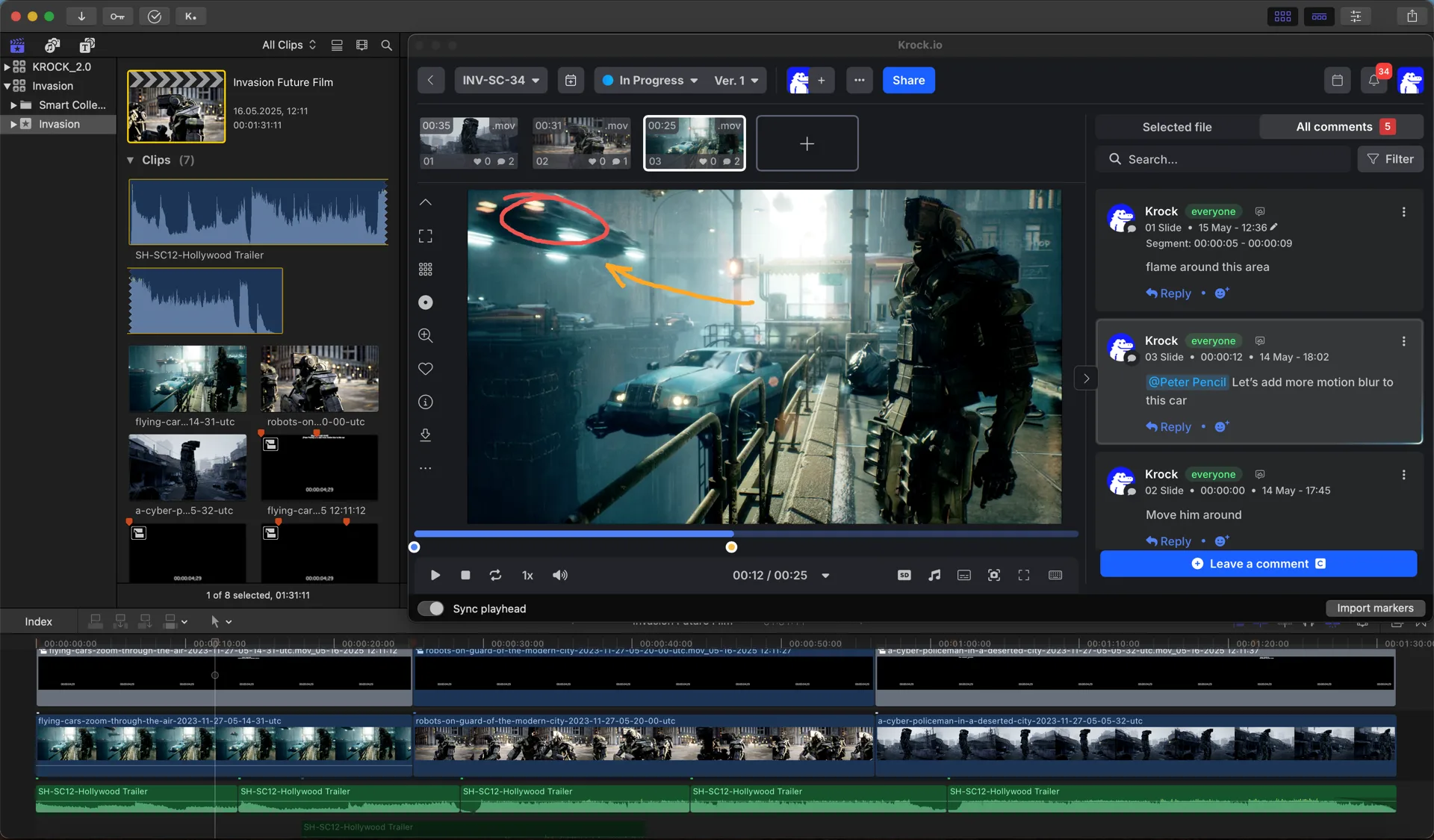Screen dimensions: 1434x840
Task: Open the Ver. 1 version dropdown
Action: (x=735, y=80)
